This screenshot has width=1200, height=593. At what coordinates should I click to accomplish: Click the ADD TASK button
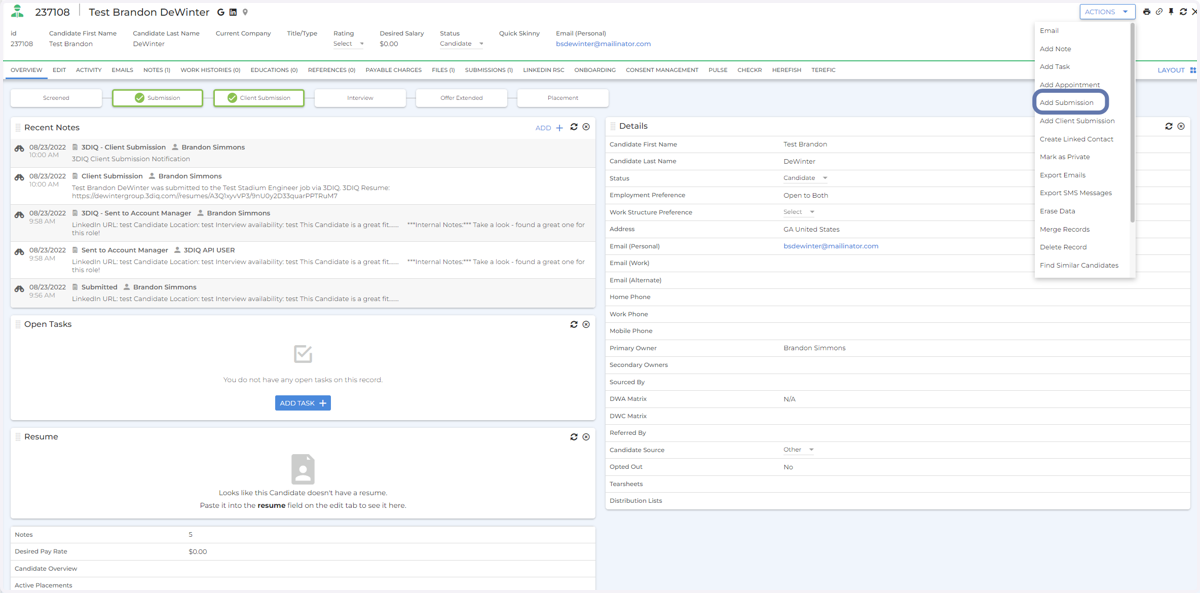coord(303,403)
